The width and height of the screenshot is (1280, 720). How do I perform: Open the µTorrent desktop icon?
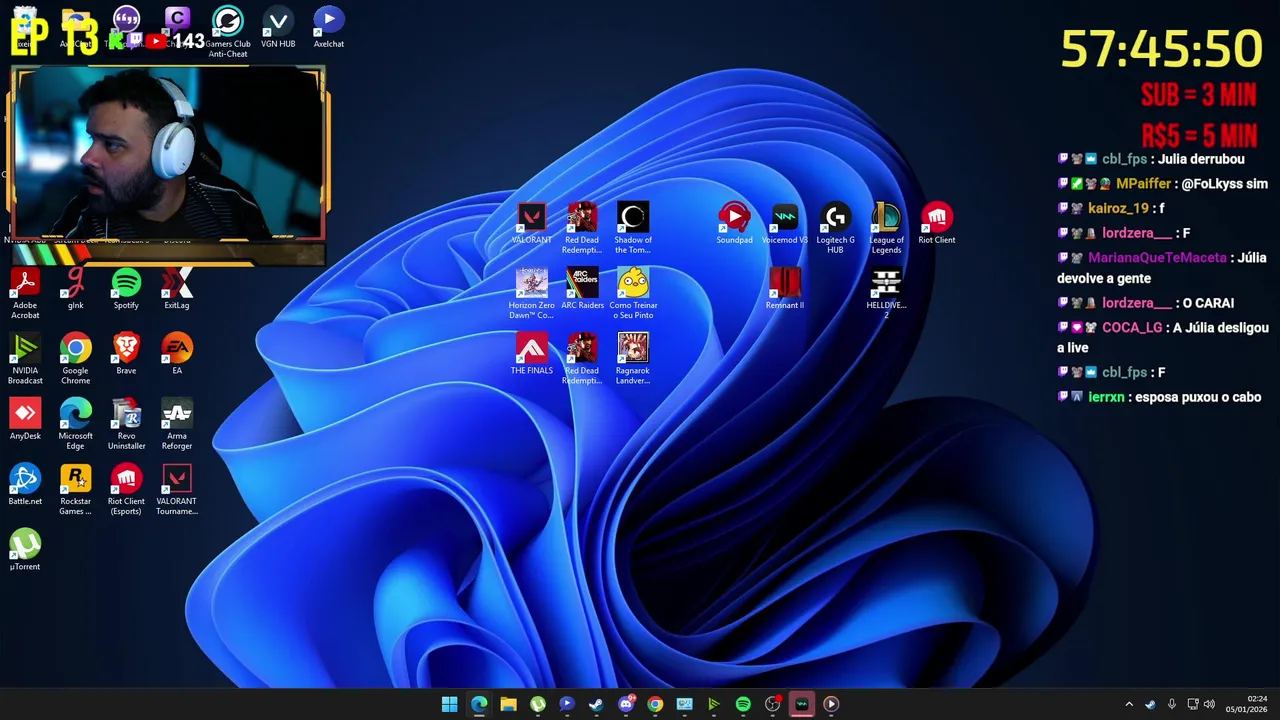25,549
